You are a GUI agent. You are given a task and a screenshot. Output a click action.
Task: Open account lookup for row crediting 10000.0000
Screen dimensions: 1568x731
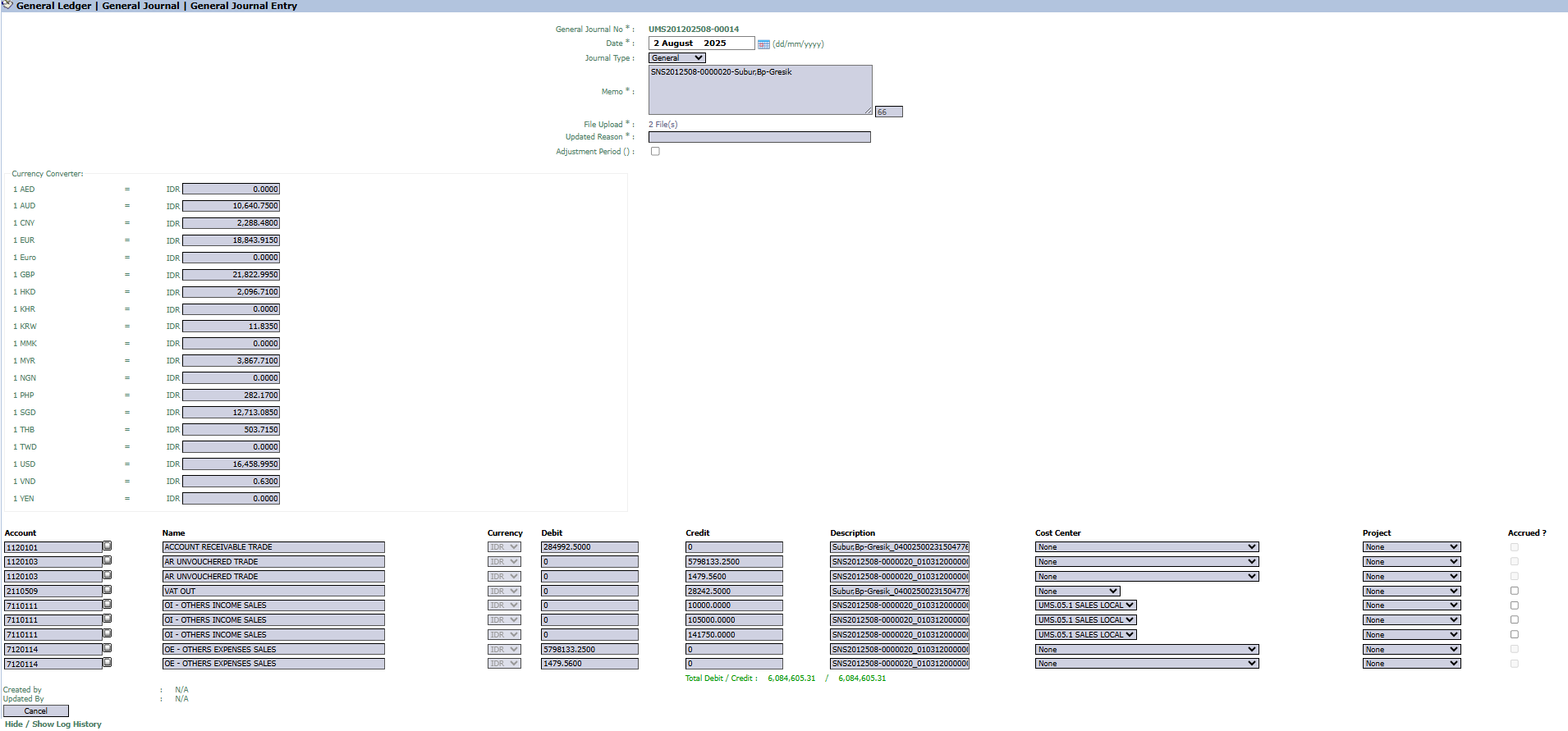108,605
